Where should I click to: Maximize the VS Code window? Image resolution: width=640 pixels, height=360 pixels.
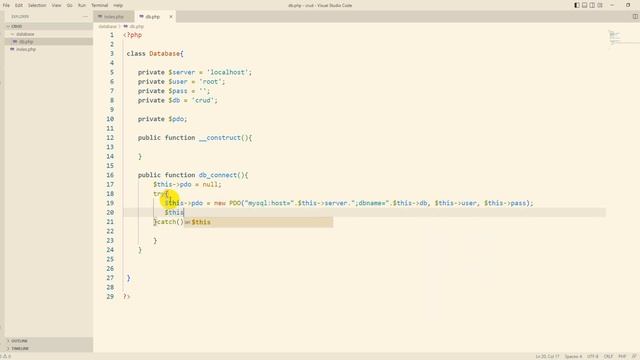click(628, 5)
